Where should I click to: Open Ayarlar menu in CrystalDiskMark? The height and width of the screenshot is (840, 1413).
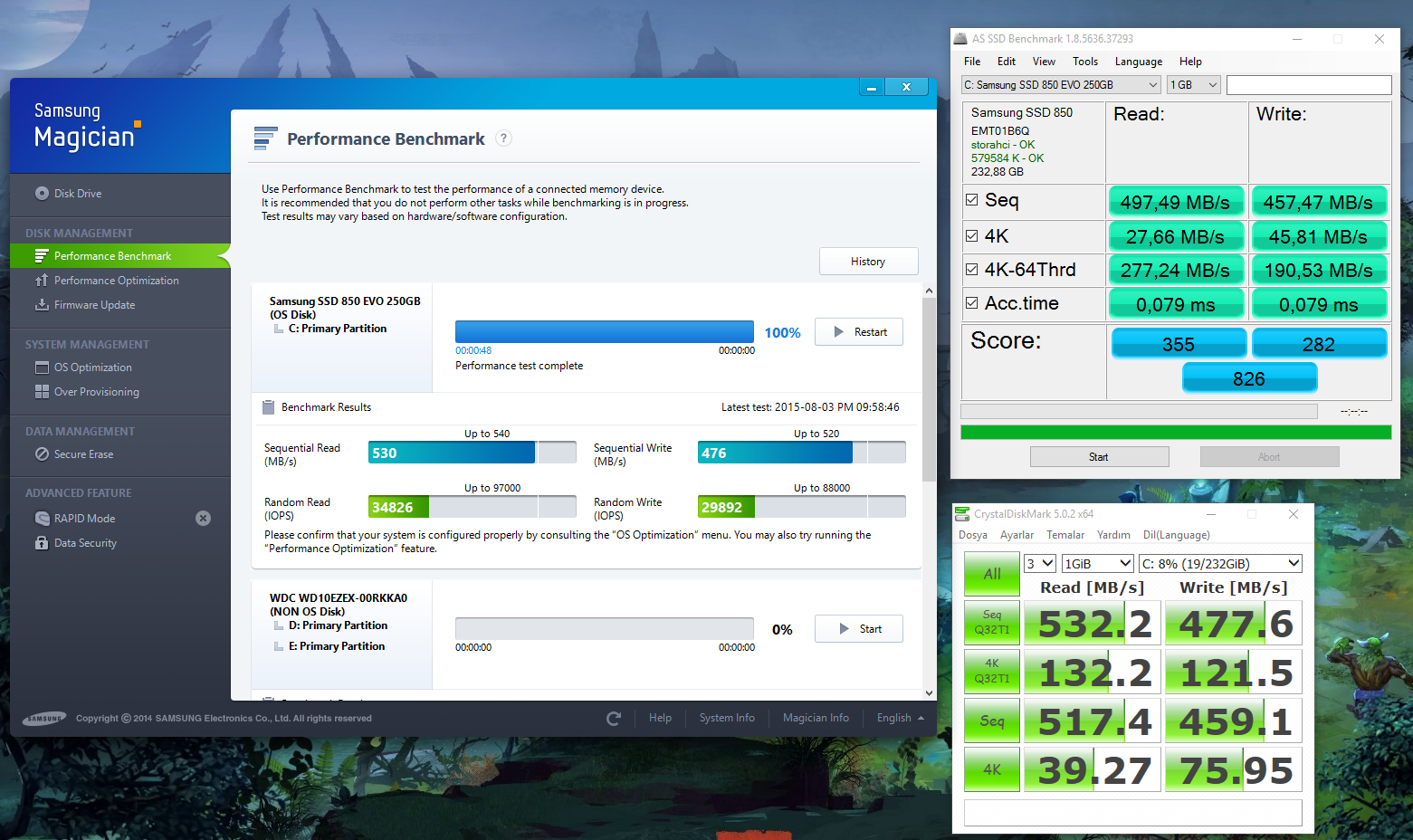point(1017,535)
